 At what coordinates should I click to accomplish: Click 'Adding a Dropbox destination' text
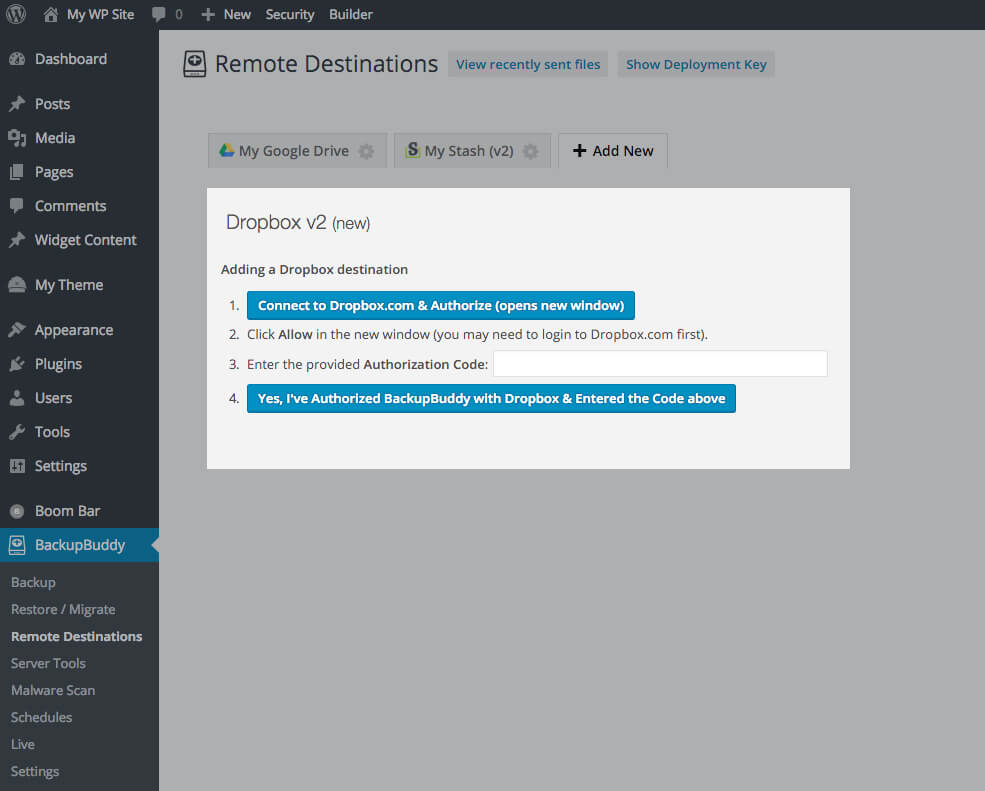tap(314, 270)
